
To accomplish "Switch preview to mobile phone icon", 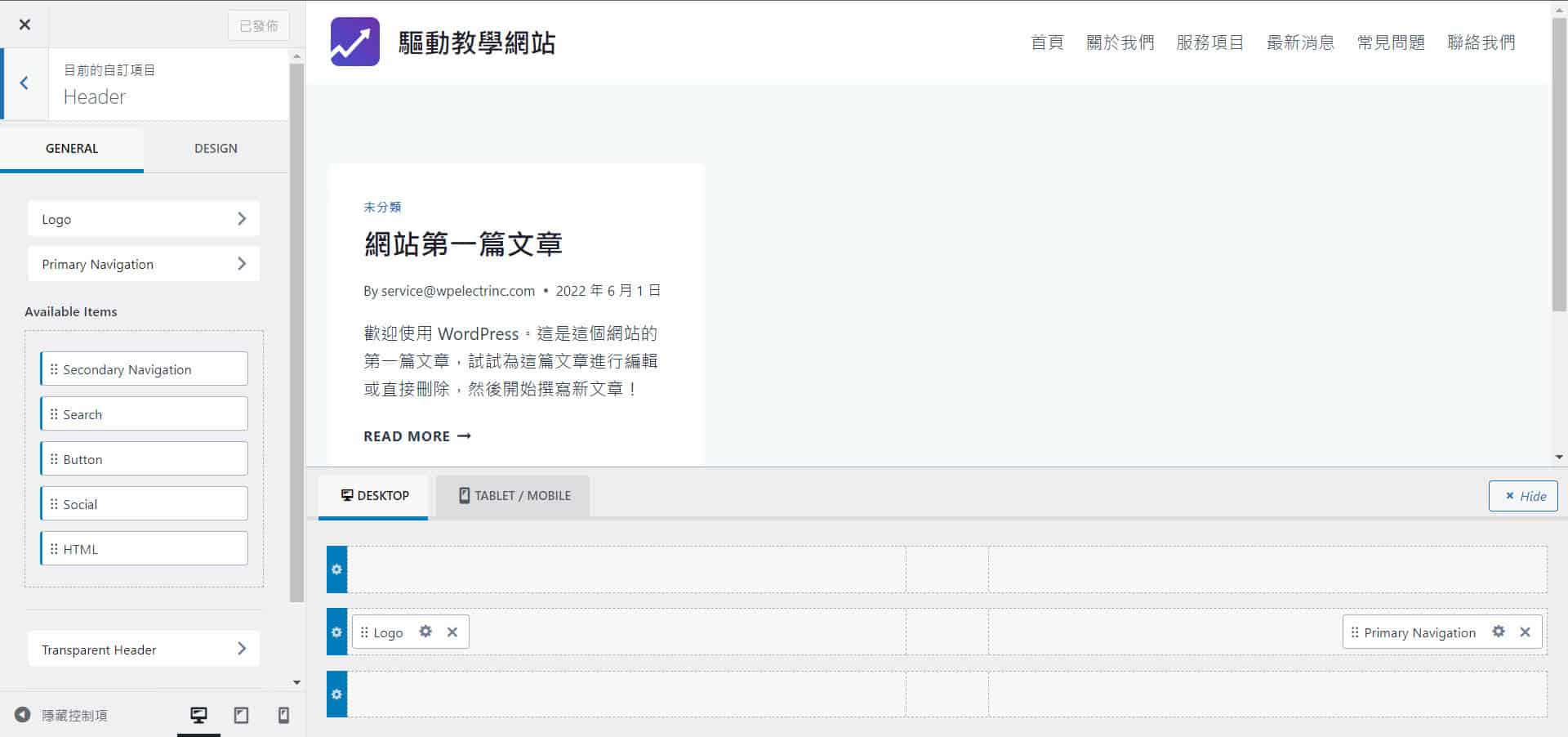I will pos(283,716).
